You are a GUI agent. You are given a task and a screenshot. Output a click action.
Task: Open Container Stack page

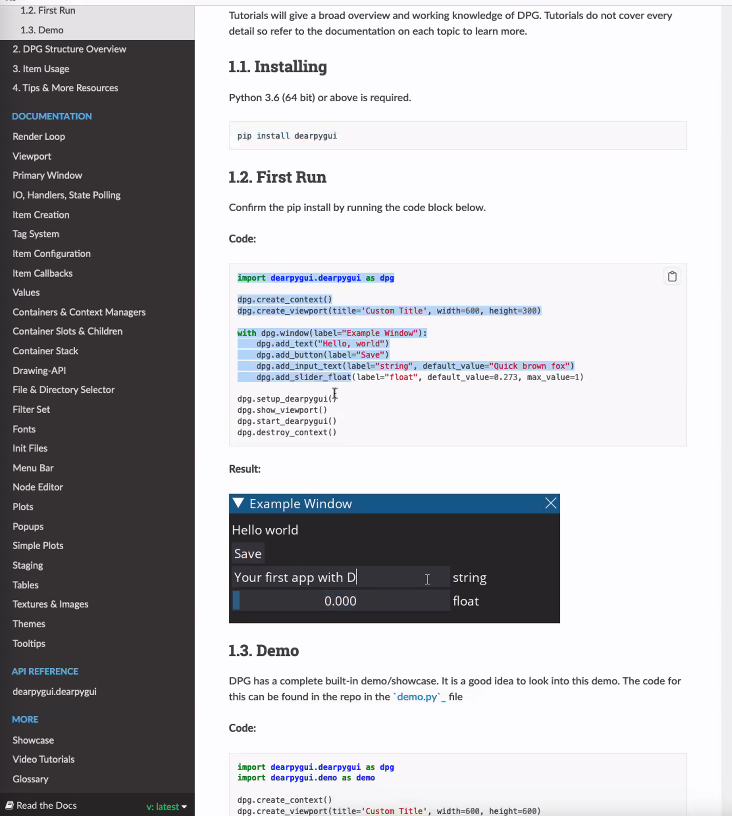coord(45,351)
